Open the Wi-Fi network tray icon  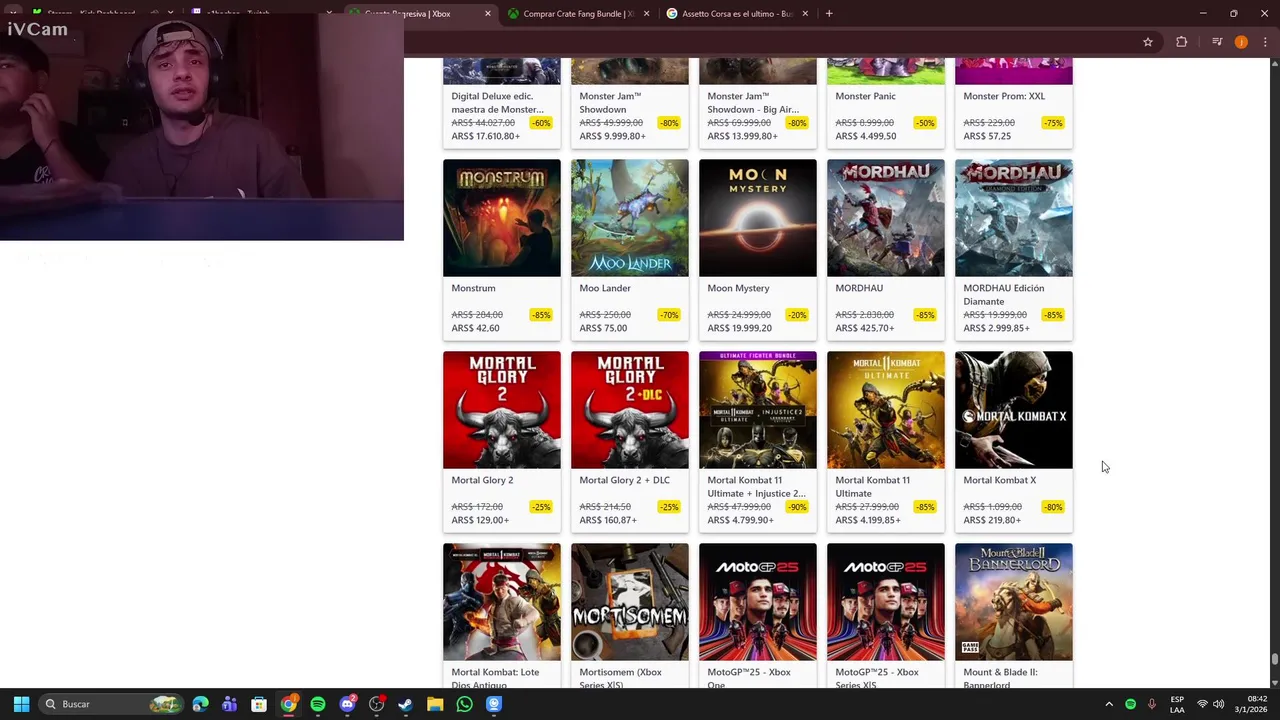(1202, 704)
